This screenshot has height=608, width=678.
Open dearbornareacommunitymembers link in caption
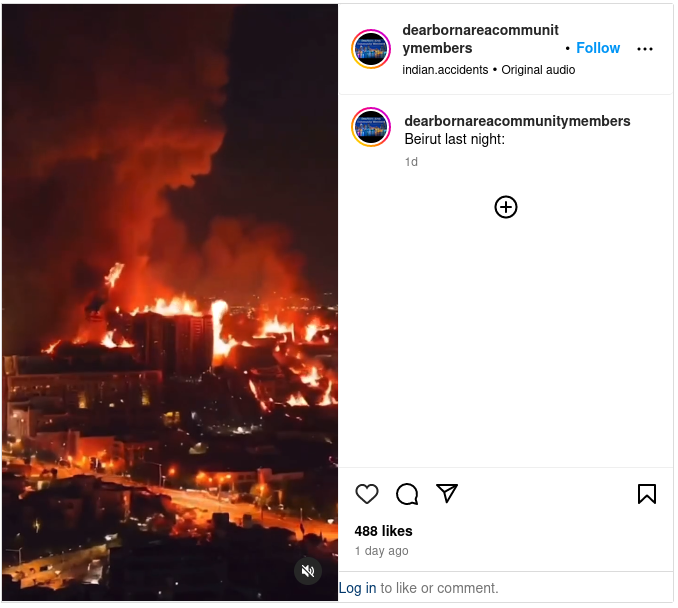tap(517, 121)
